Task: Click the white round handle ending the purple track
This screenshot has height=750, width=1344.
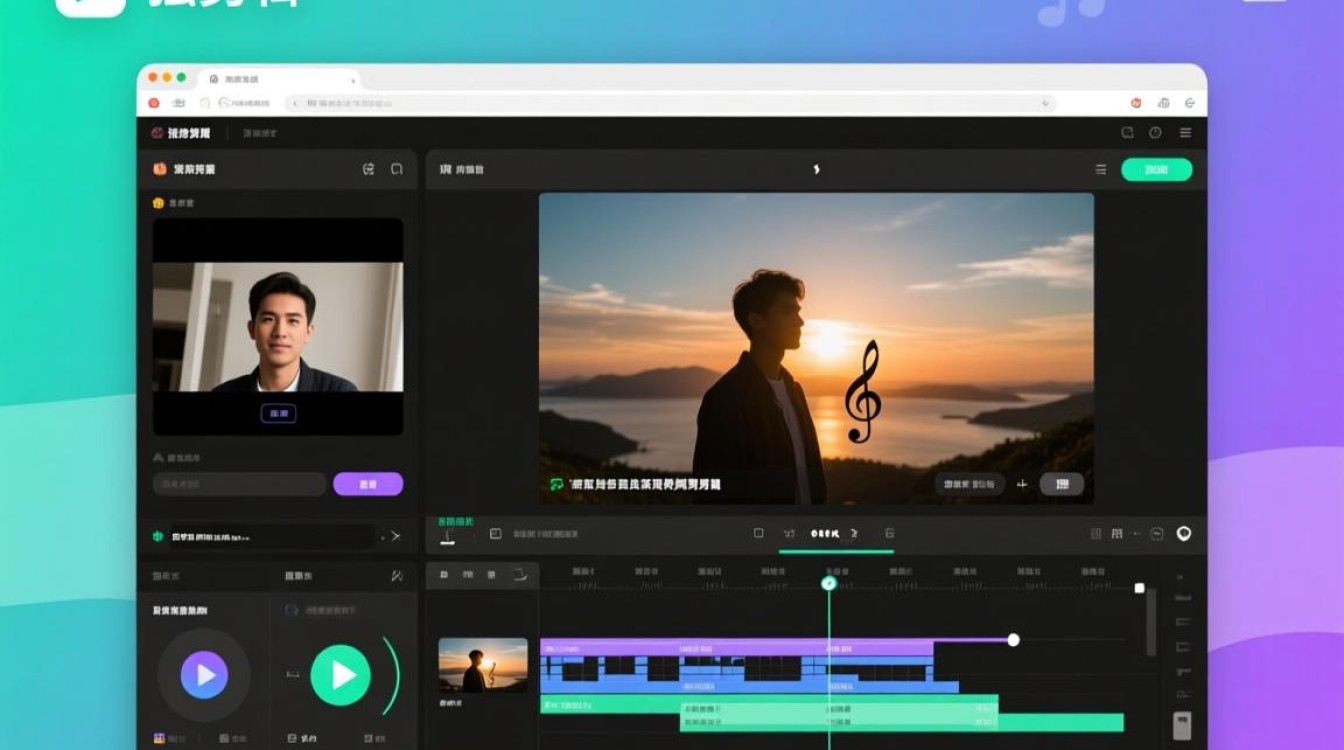Action: click(x=1013, y=640)
